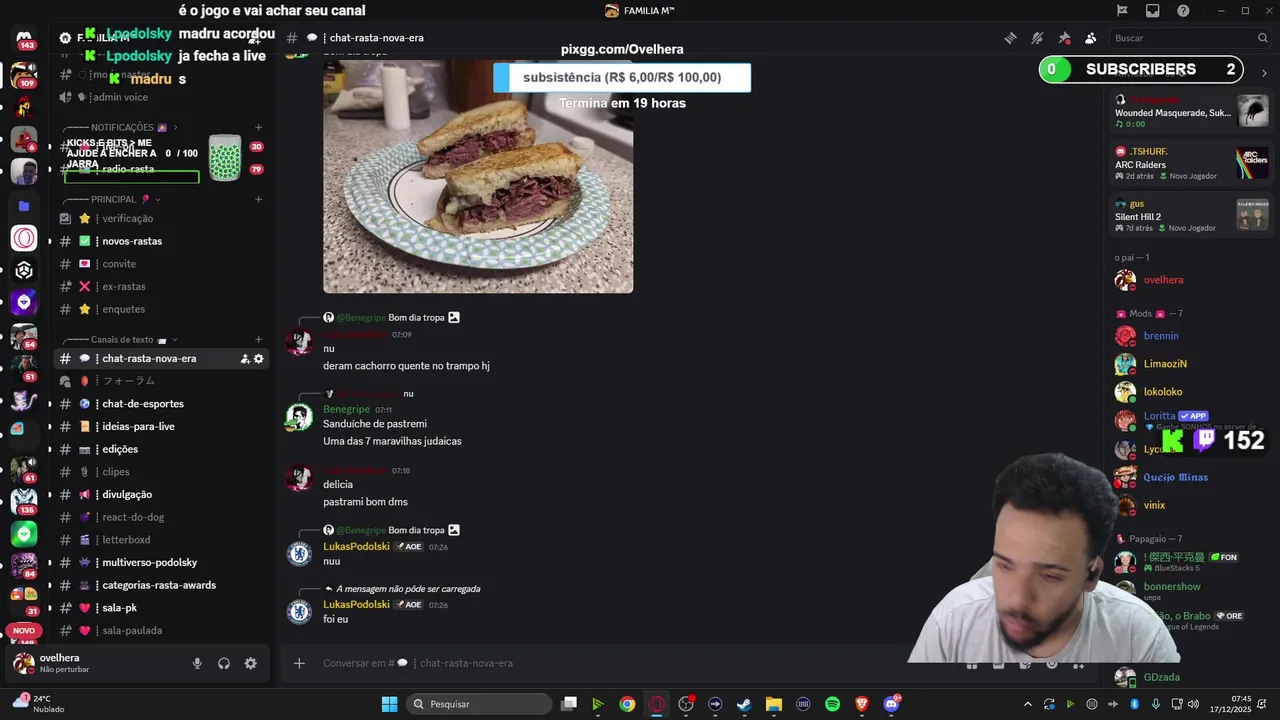Open Spotify from the Windows taskbar
The image size is (1280, 720).
pyautogui.click(x=832, y=704)
